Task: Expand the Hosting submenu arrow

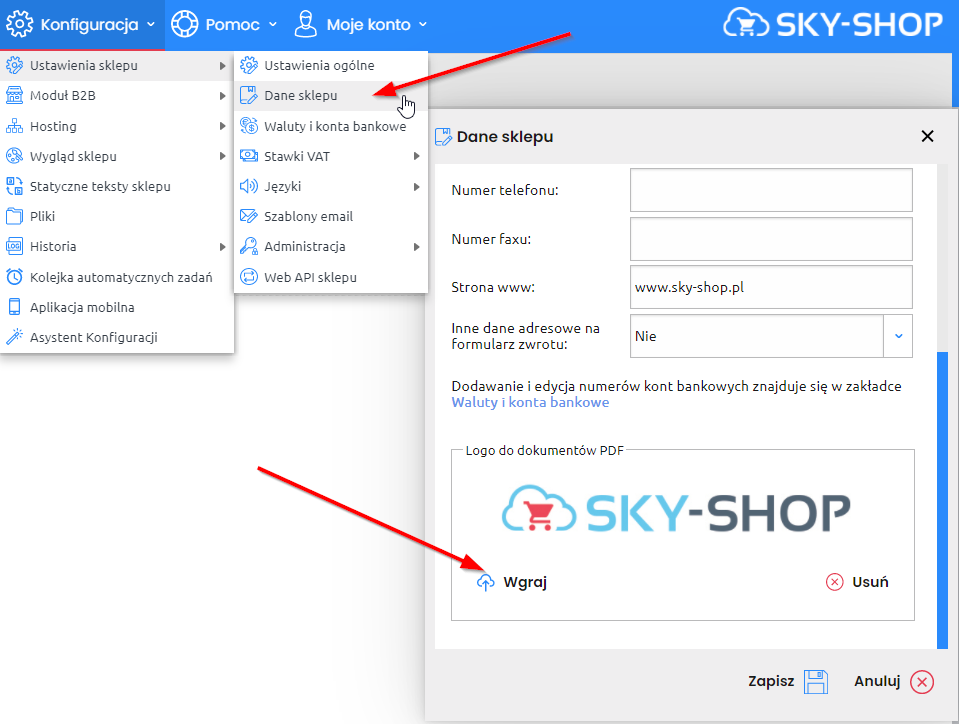Action: pos(223,126)
